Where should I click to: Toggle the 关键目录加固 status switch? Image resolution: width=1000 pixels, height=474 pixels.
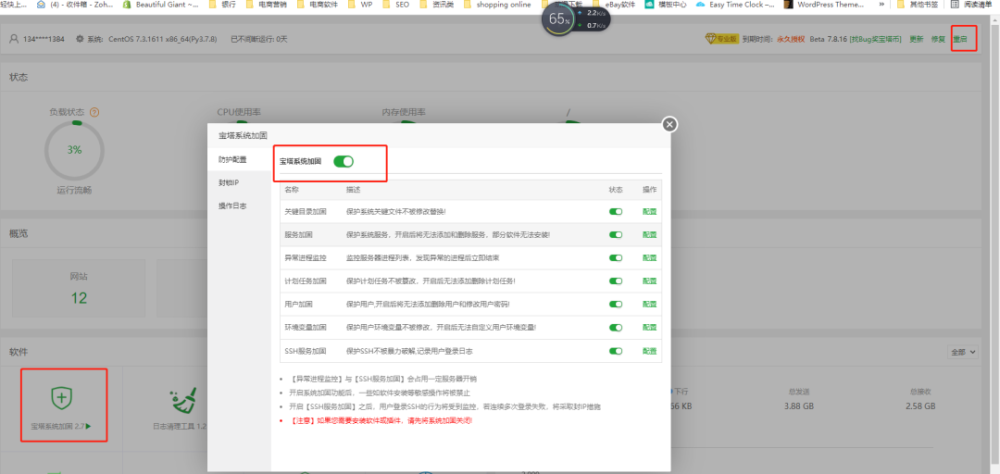coord(616,211)
